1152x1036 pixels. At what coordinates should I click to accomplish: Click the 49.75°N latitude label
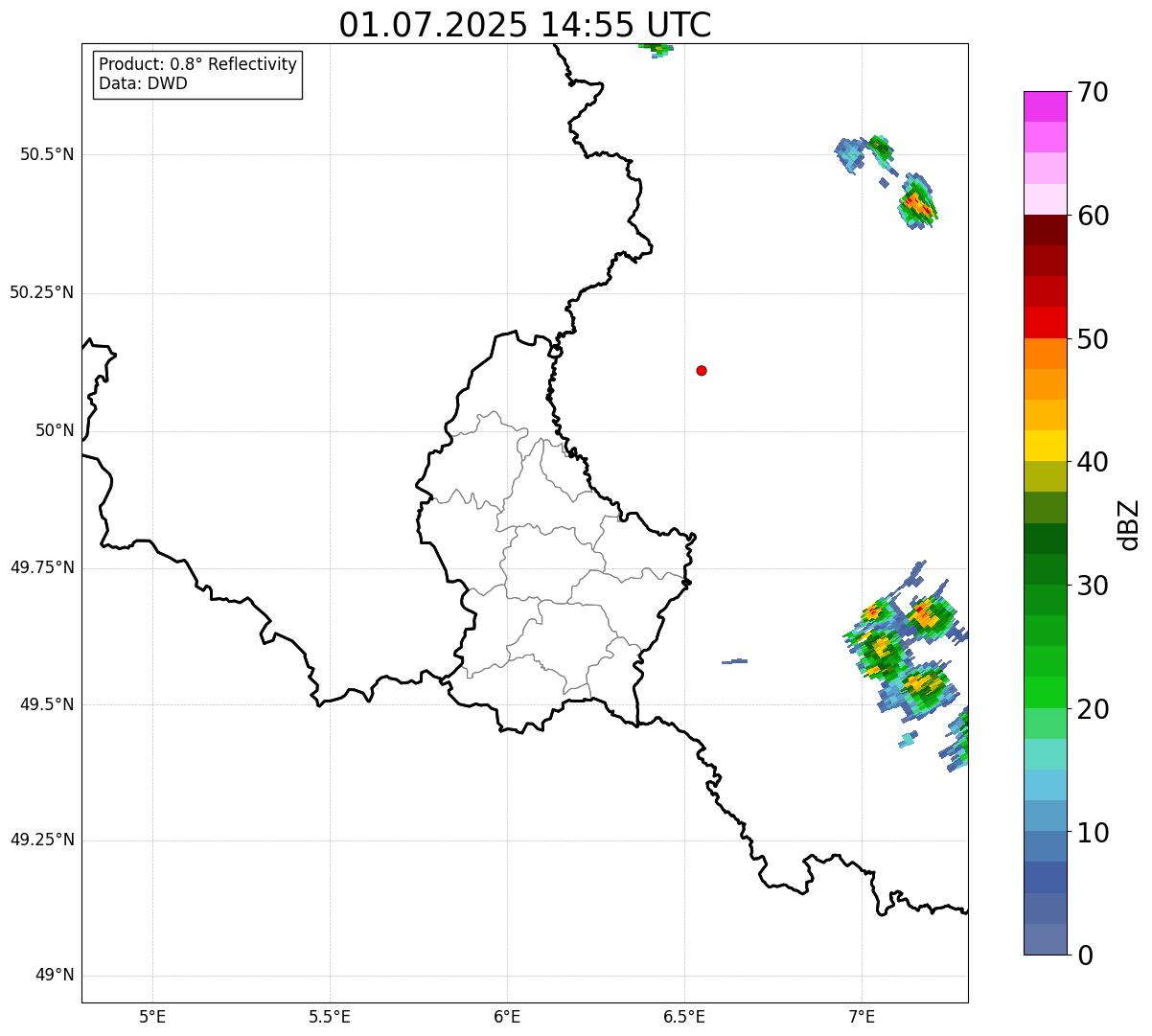click(41, 567)
